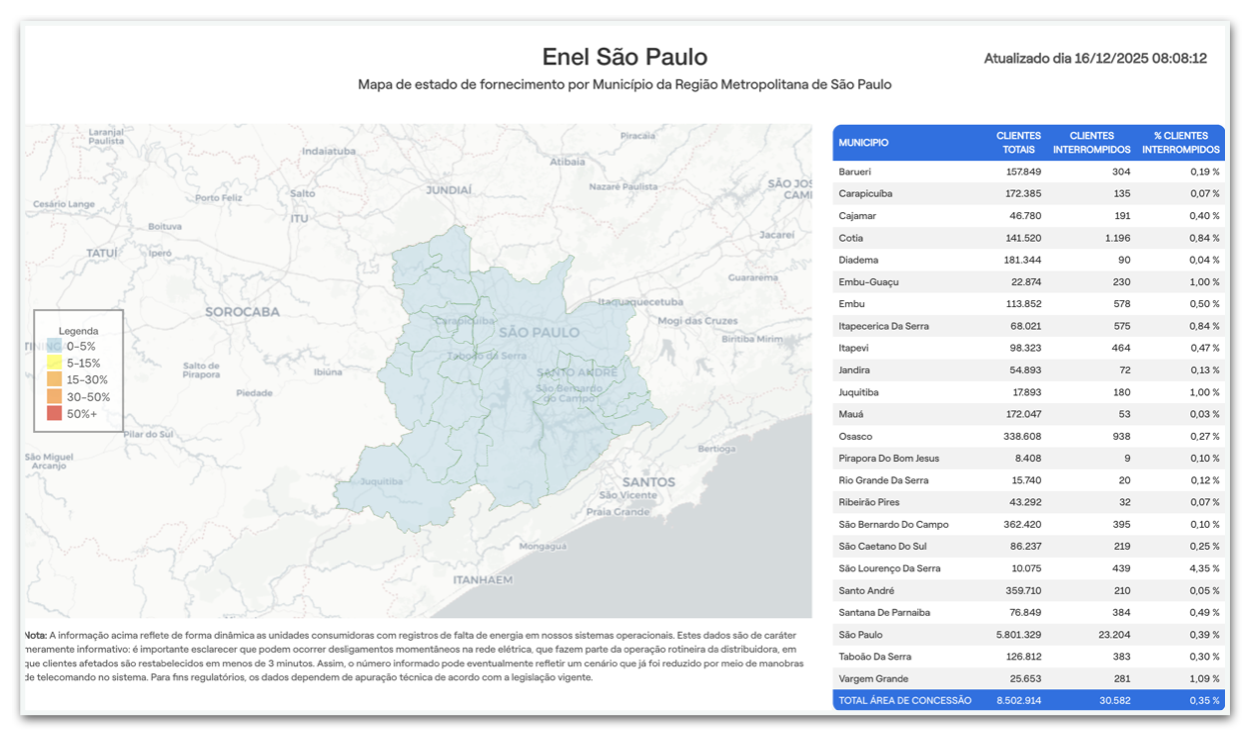Viewport: 1250px width, 742px height.
Task: Click the SÃO PAULO label on map
Action: click(x=538, y=332)
